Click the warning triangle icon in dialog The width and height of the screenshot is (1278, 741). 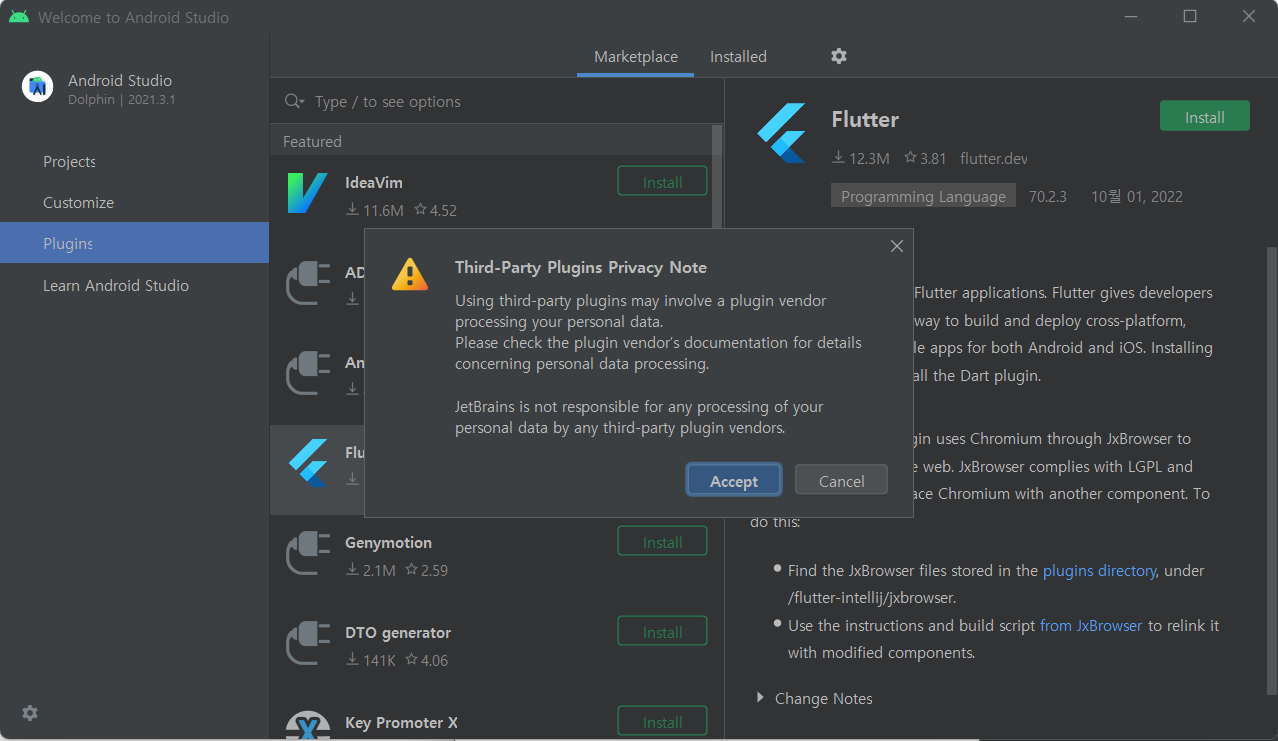click(410, 274)
